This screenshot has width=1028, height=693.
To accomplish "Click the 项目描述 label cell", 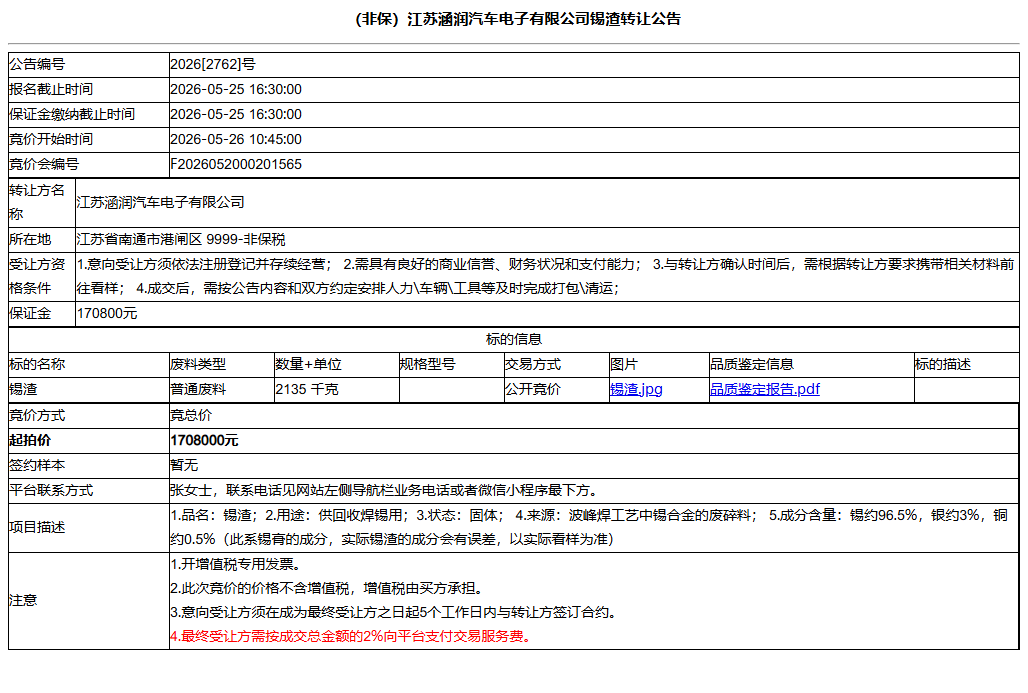I will click(x=89, y=528).
